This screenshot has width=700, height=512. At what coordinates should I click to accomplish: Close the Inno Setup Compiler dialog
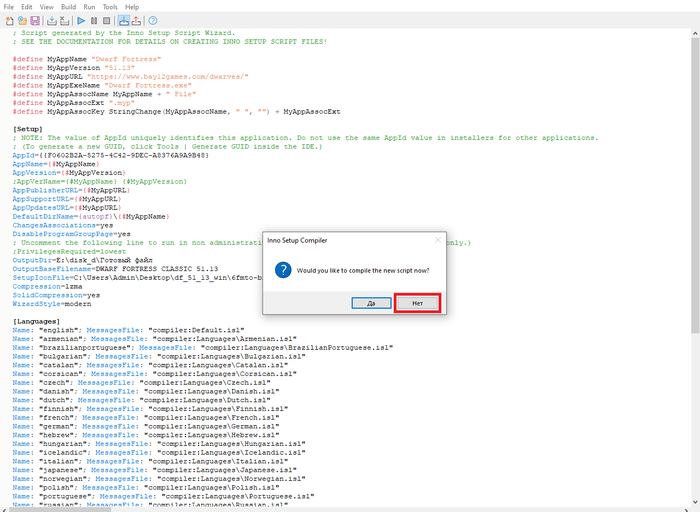(x=437, y=240)
